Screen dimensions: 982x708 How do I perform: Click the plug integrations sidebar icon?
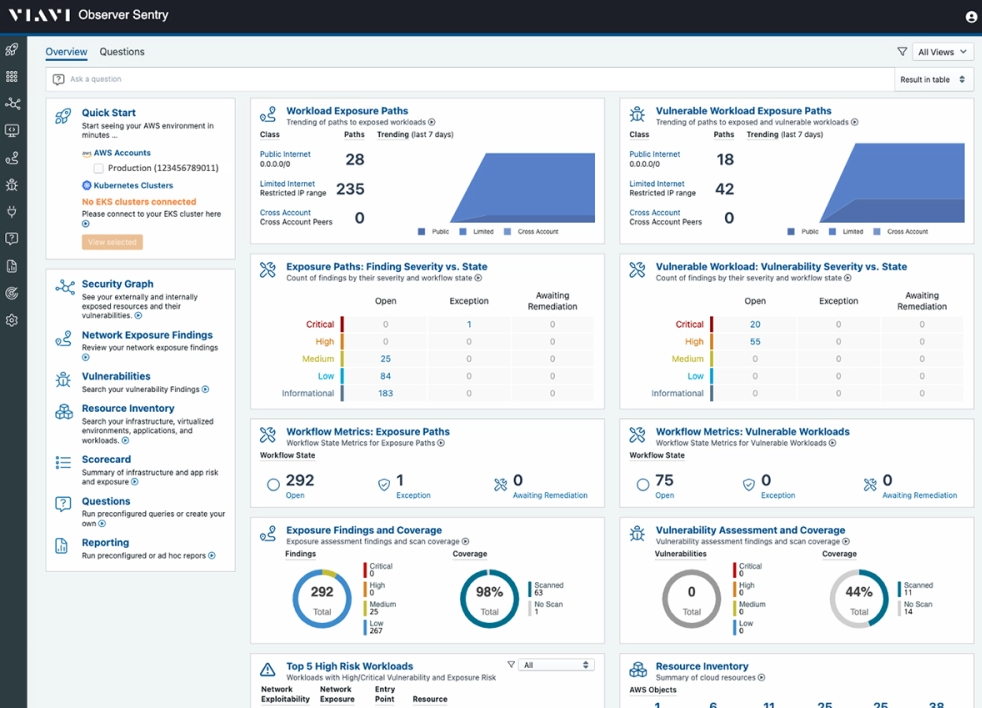(x=12, y=212)
